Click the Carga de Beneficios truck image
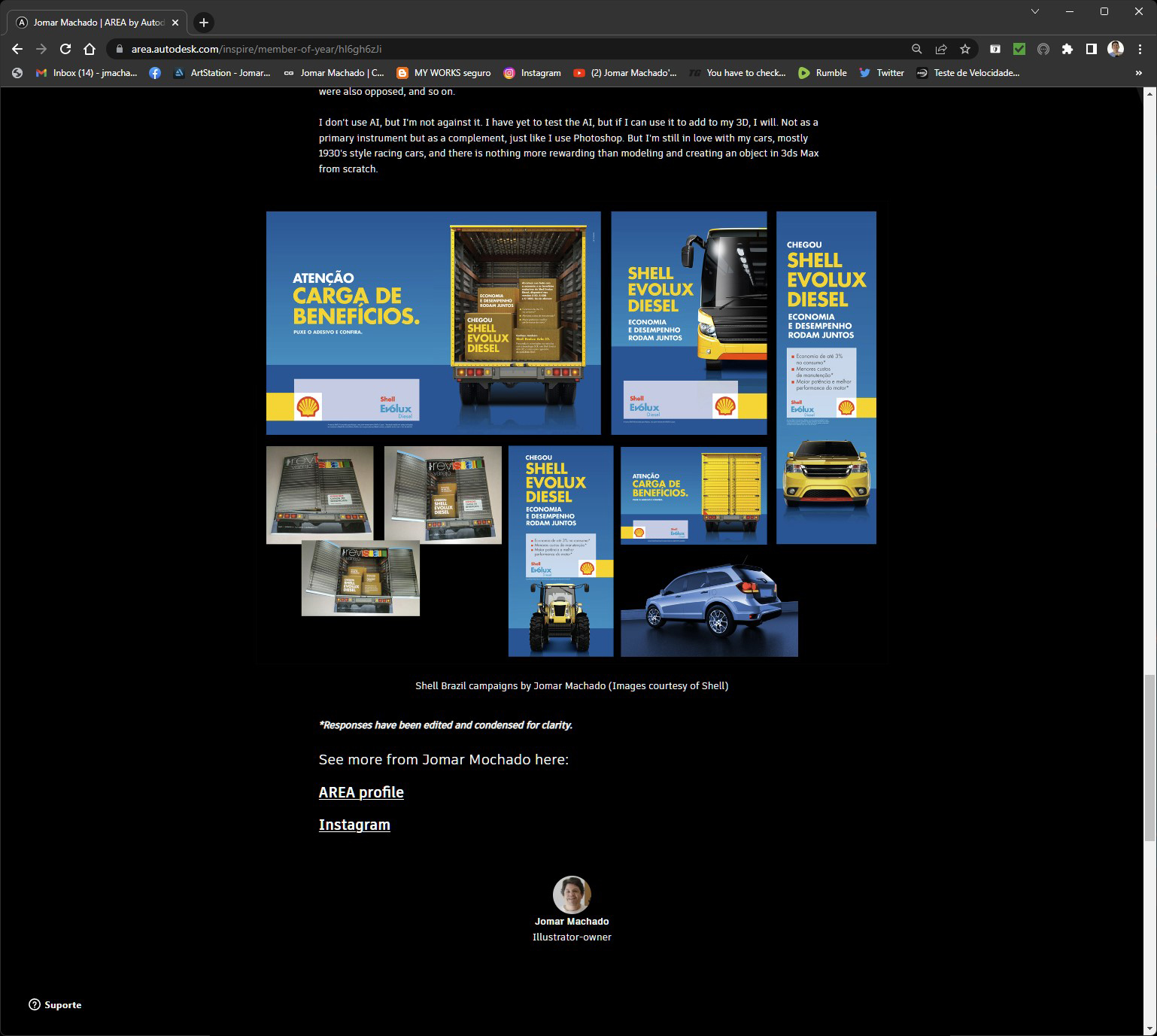 click(433, 323)
